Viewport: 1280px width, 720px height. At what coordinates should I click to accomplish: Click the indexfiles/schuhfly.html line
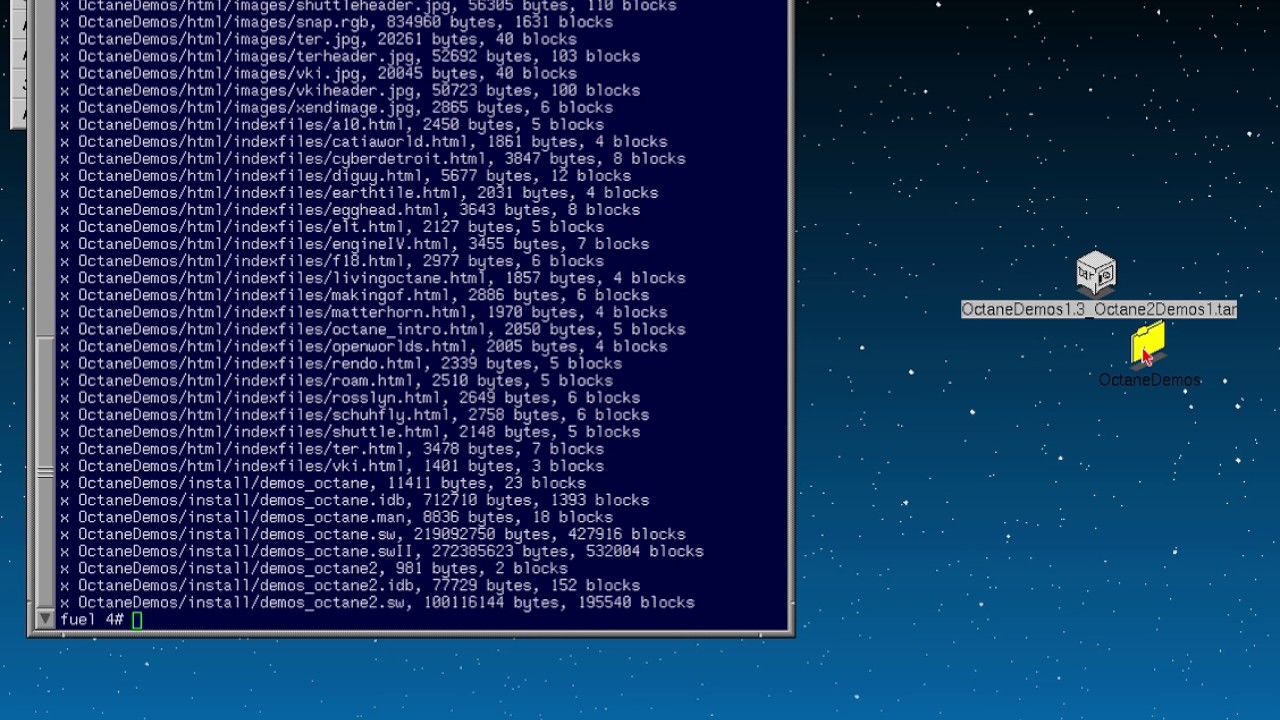(354, 416)
